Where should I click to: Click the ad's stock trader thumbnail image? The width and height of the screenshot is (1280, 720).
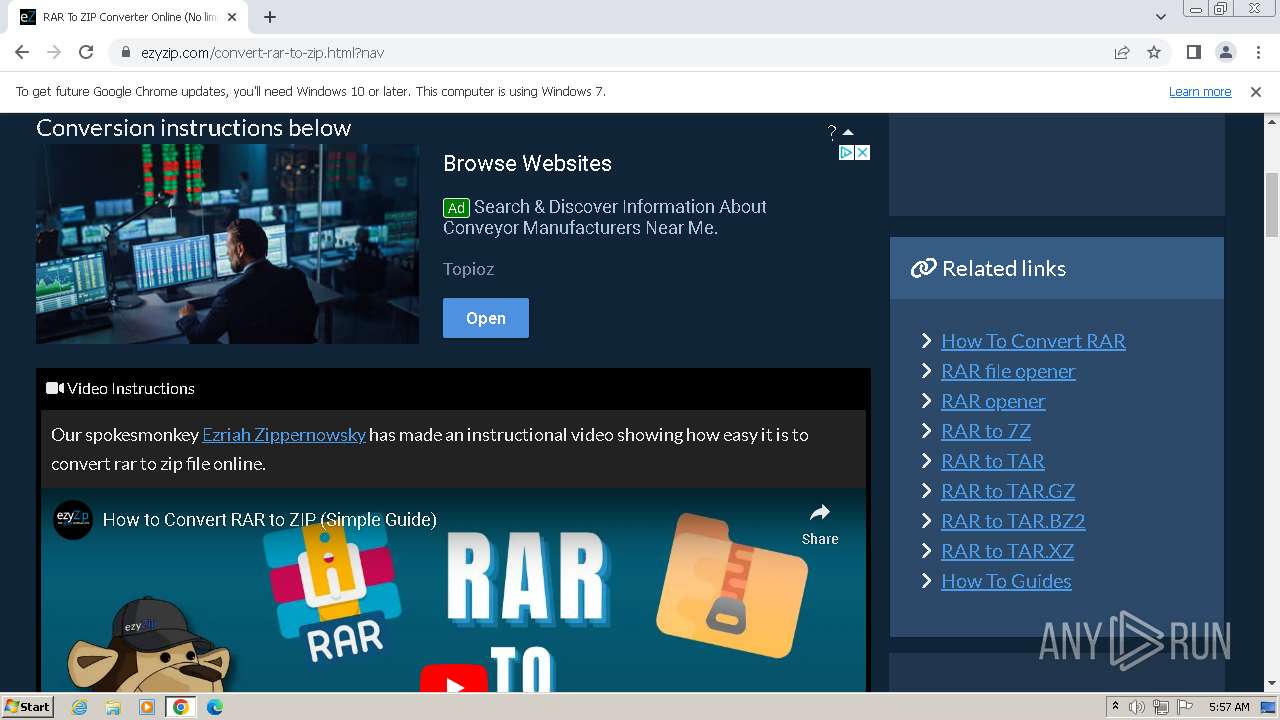[227, 244]
